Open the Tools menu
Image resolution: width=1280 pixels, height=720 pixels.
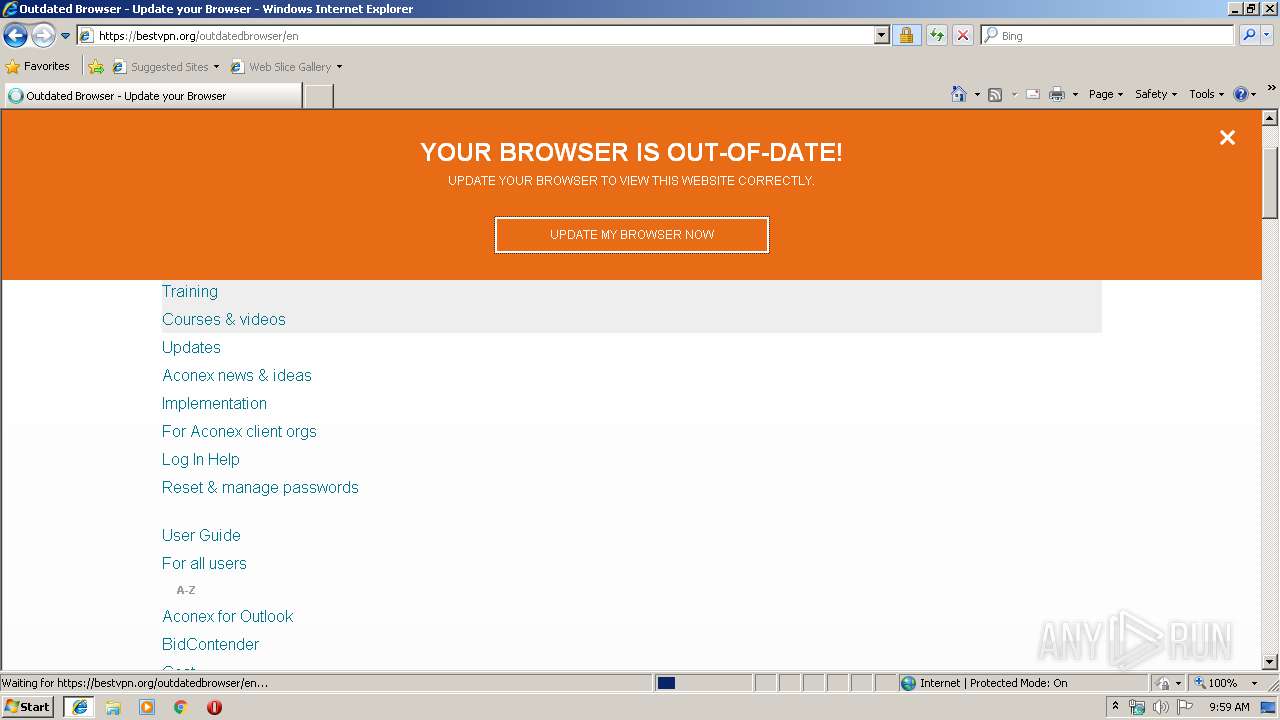(1206, 94)
